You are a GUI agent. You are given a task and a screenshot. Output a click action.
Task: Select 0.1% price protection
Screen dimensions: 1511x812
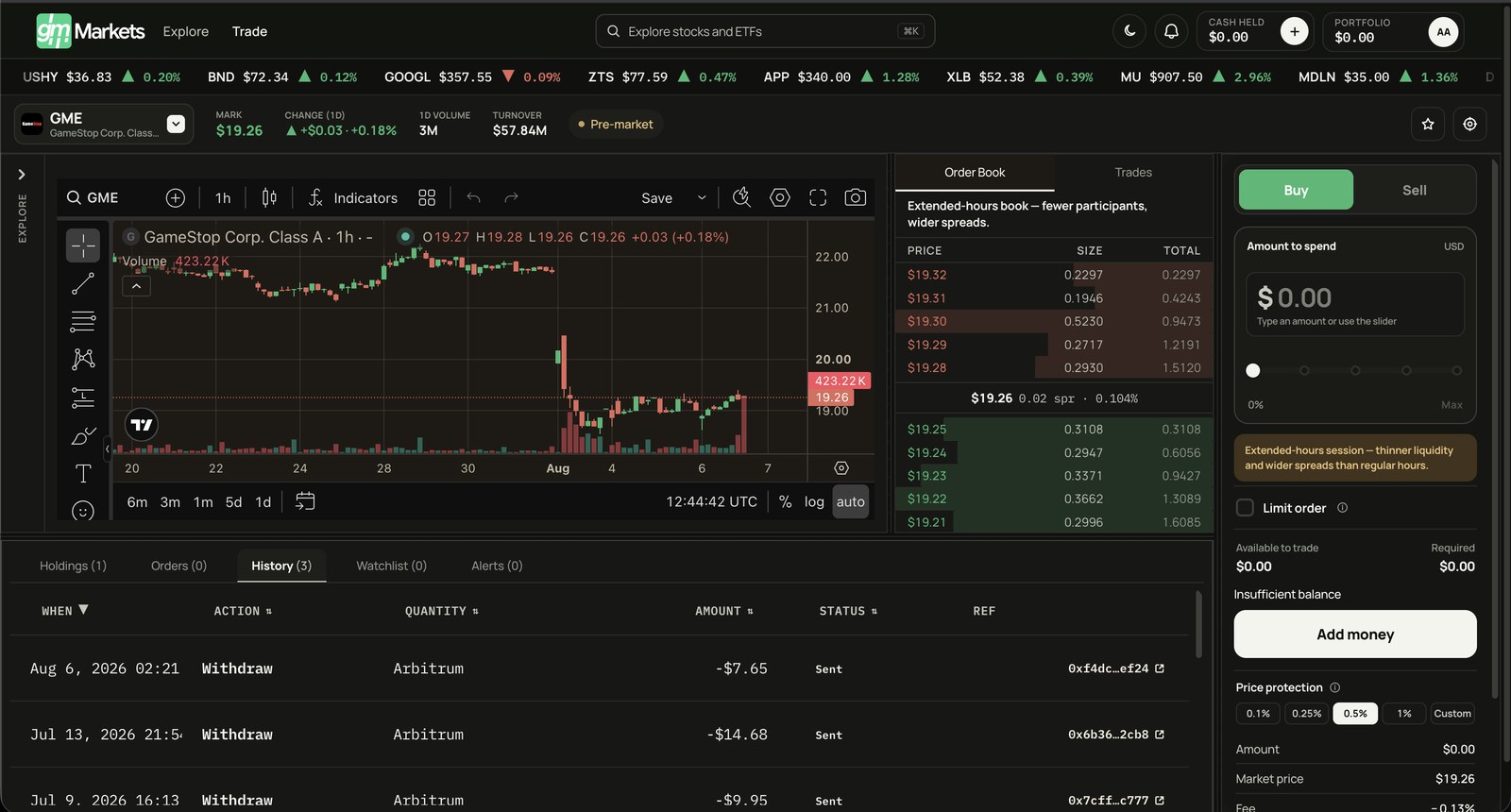click(1258, 713)
